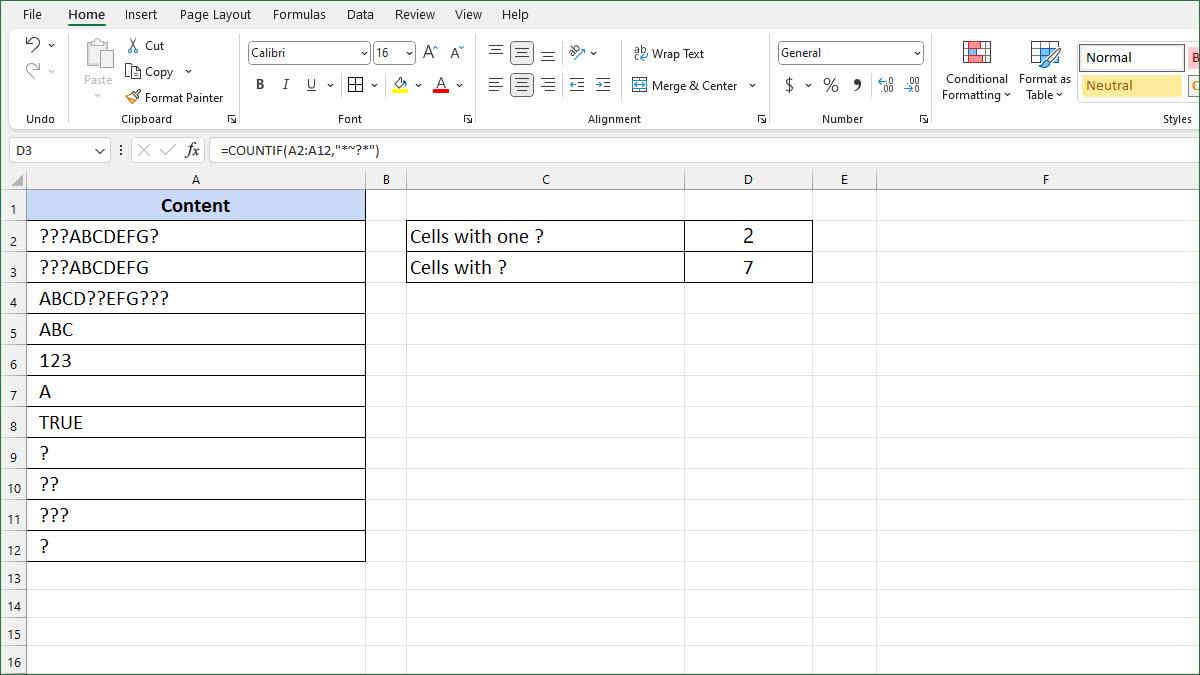Image resolution: width=1200 pixels, height=675 pixels.
Task: Click the Insert Function fx icon
Action: click(x=193, y=150)
